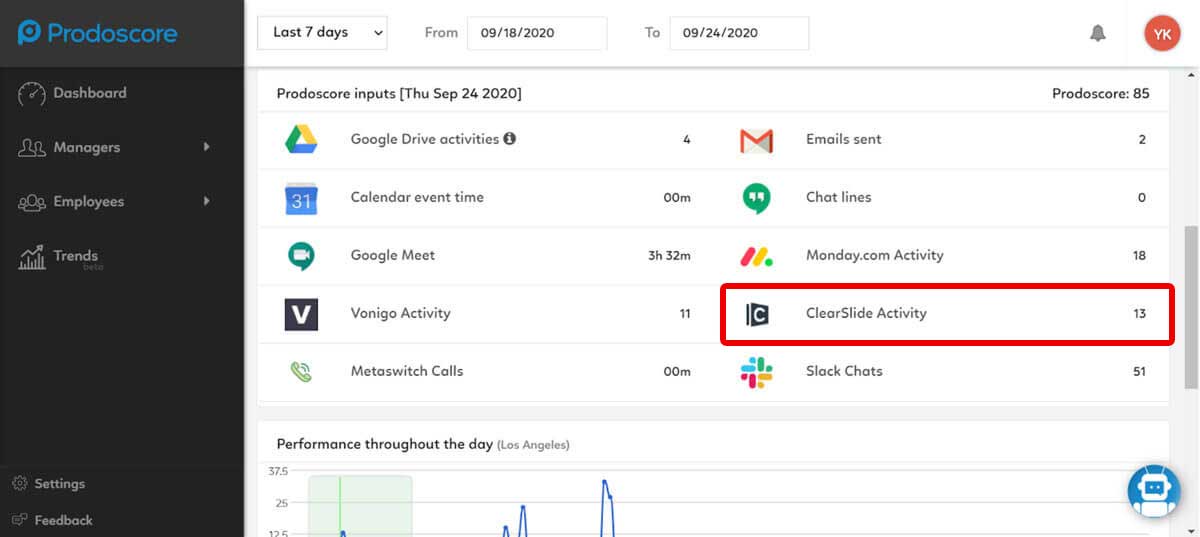Image resolution: width=1200 pixels, height=537 pixels.
Task: Select the Emails sent label
Action: coord(844,139)
